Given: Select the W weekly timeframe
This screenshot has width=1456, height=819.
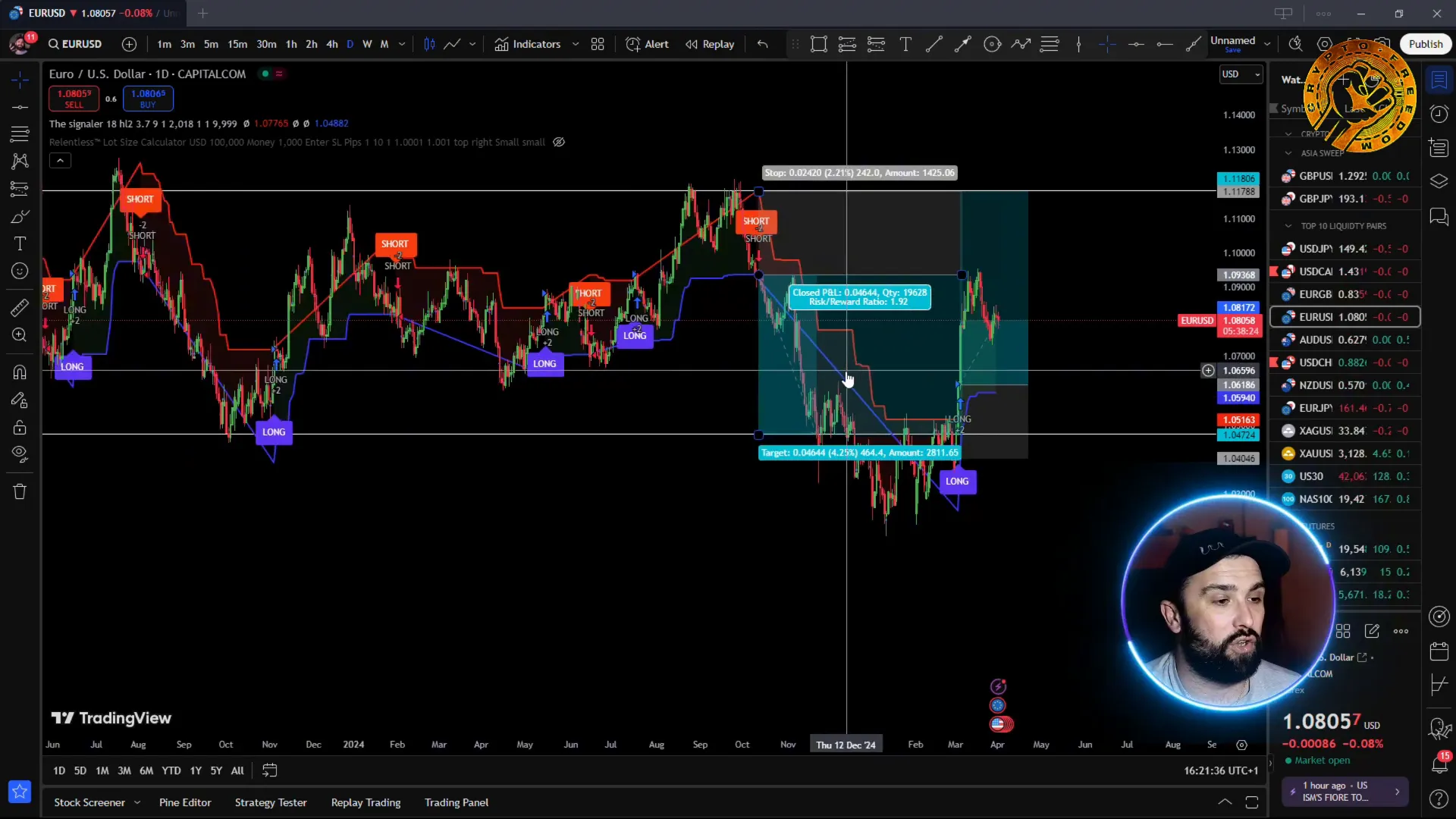Looking at the screenshot, I should pyautogui.click(x=367, y=44).
